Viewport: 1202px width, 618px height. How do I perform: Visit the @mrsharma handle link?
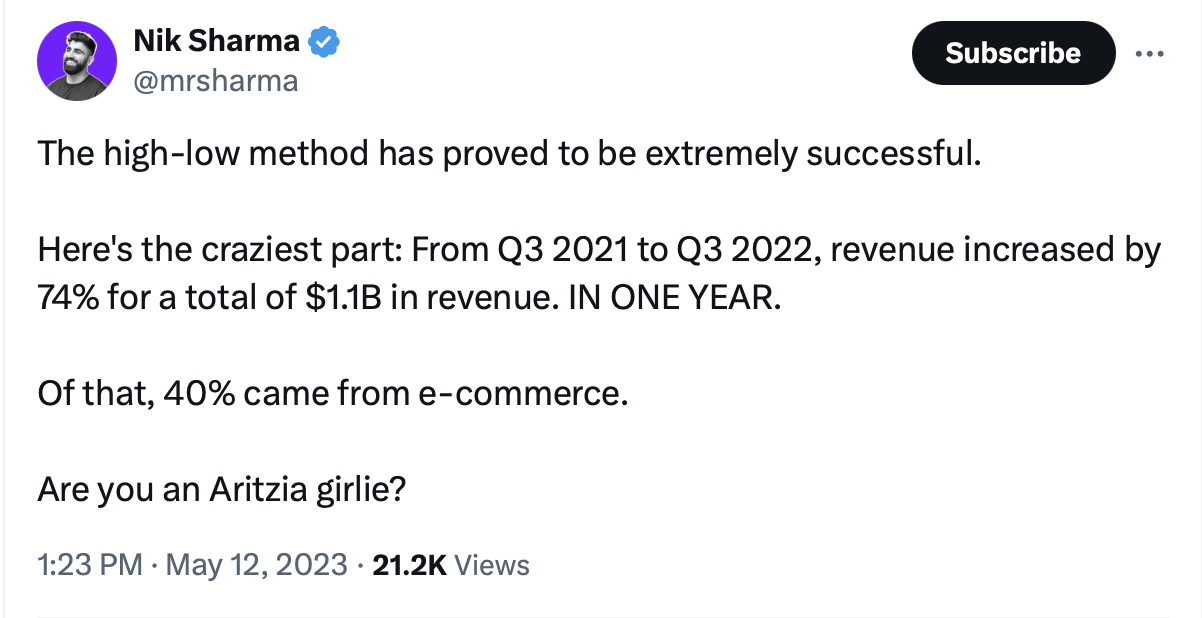click(x=215, y=81)
